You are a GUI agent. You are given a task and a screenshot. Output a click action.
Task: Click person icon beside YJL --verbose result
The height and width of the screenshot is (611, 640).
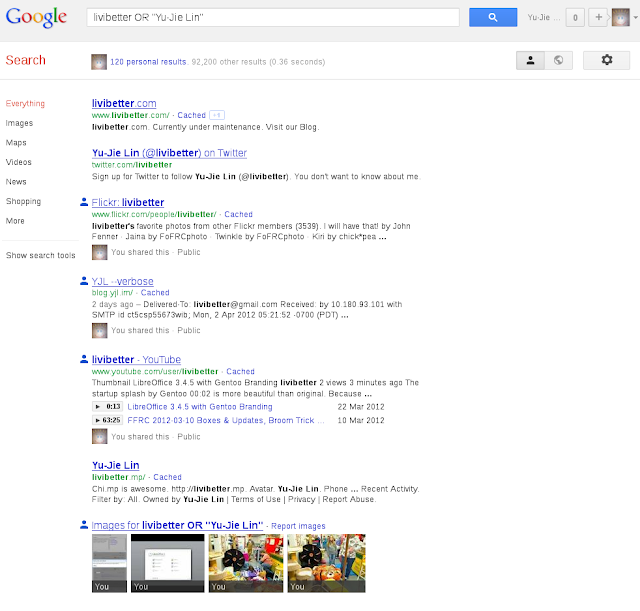pyautogui.click(x=84, y=281)
